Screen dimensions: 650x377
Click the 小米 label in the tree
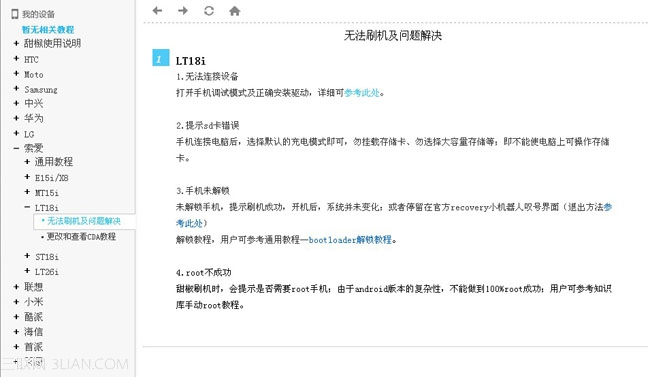coord(34,302)
